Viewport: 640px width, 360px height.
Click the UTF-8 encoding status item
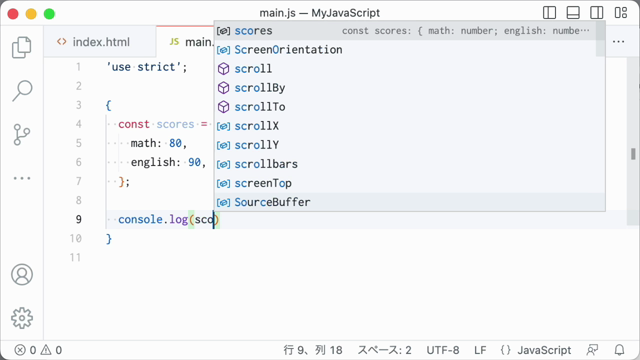(x=443, y=350)
